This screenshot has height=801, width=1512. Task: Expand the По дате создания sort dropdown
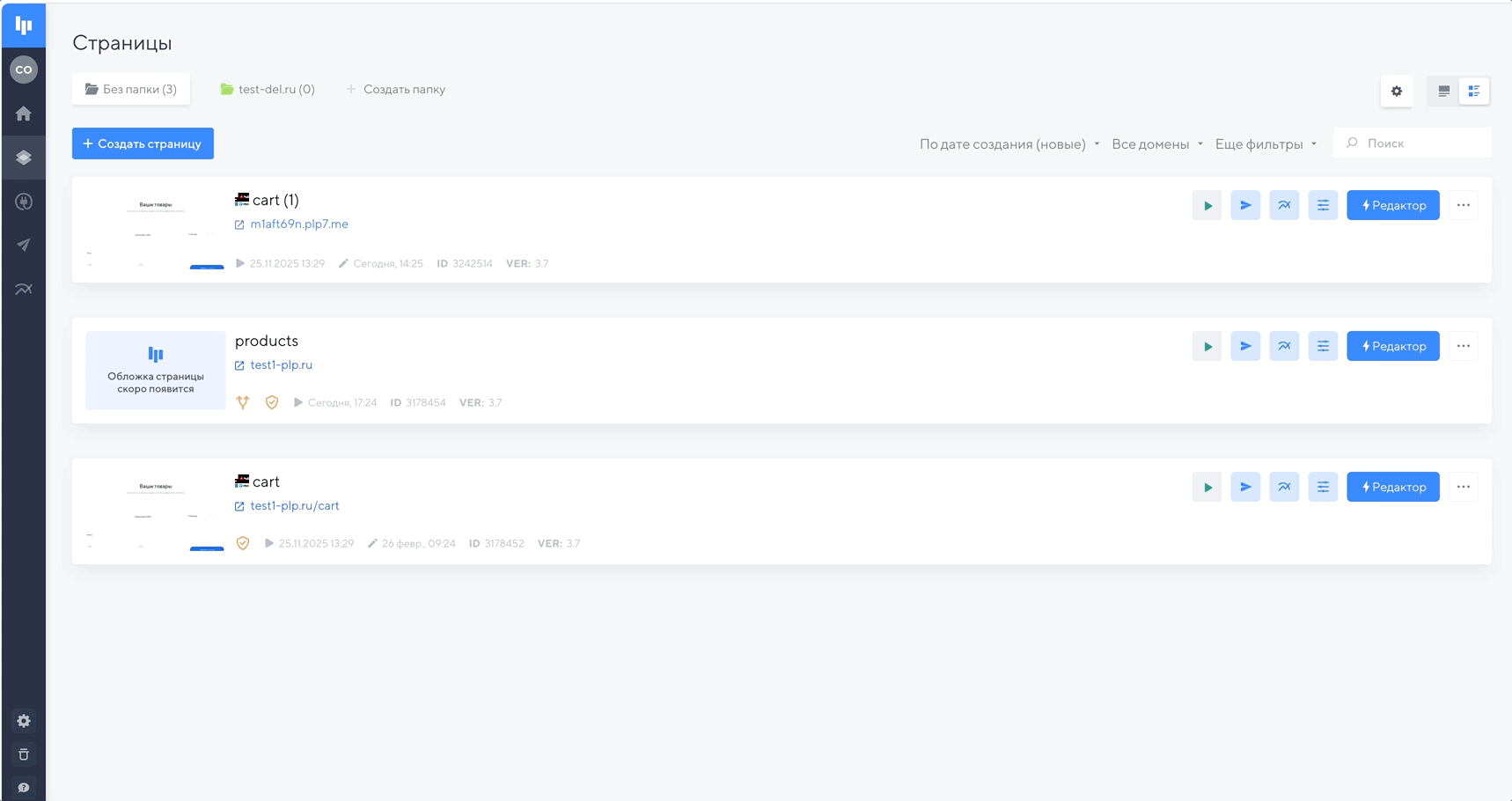click(1009, 143)
